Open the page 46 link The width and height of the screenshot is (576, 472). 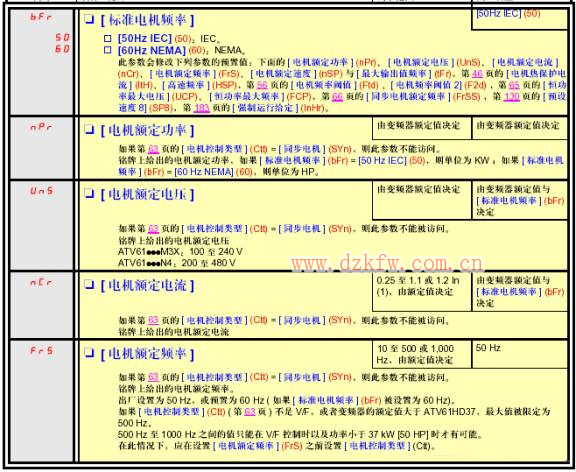point(477,74)
